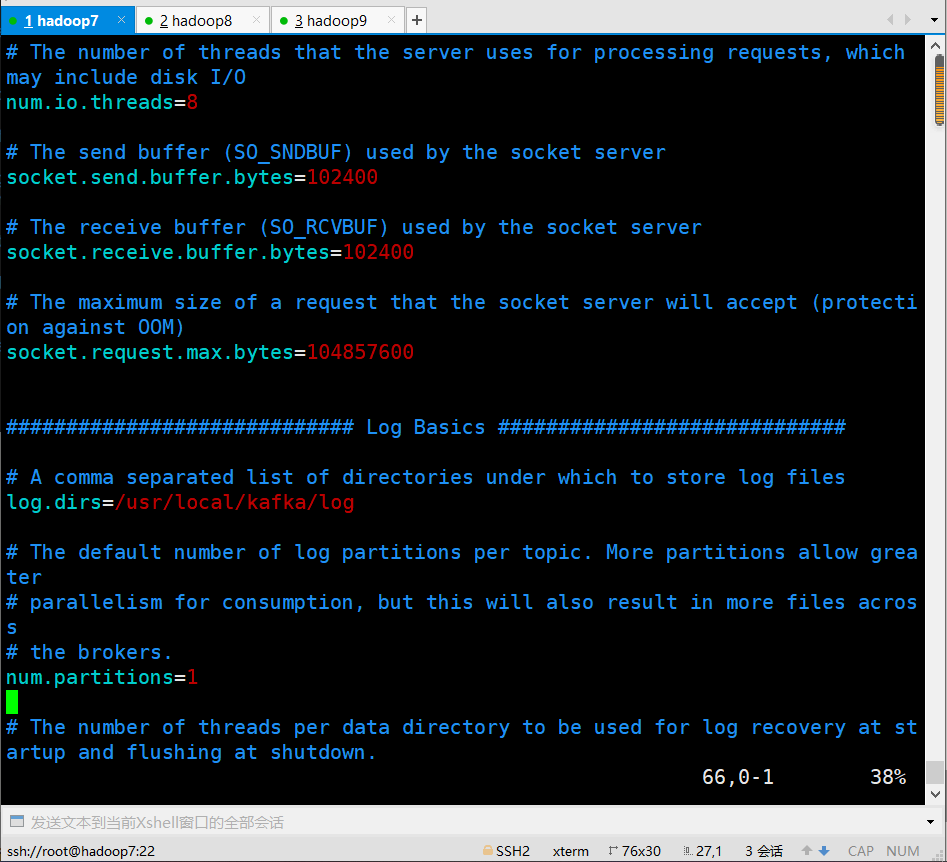Viewport: 947px width, 862px height.
Task: Click the NUM indicator in status bar
Action: tap(903, 851)
